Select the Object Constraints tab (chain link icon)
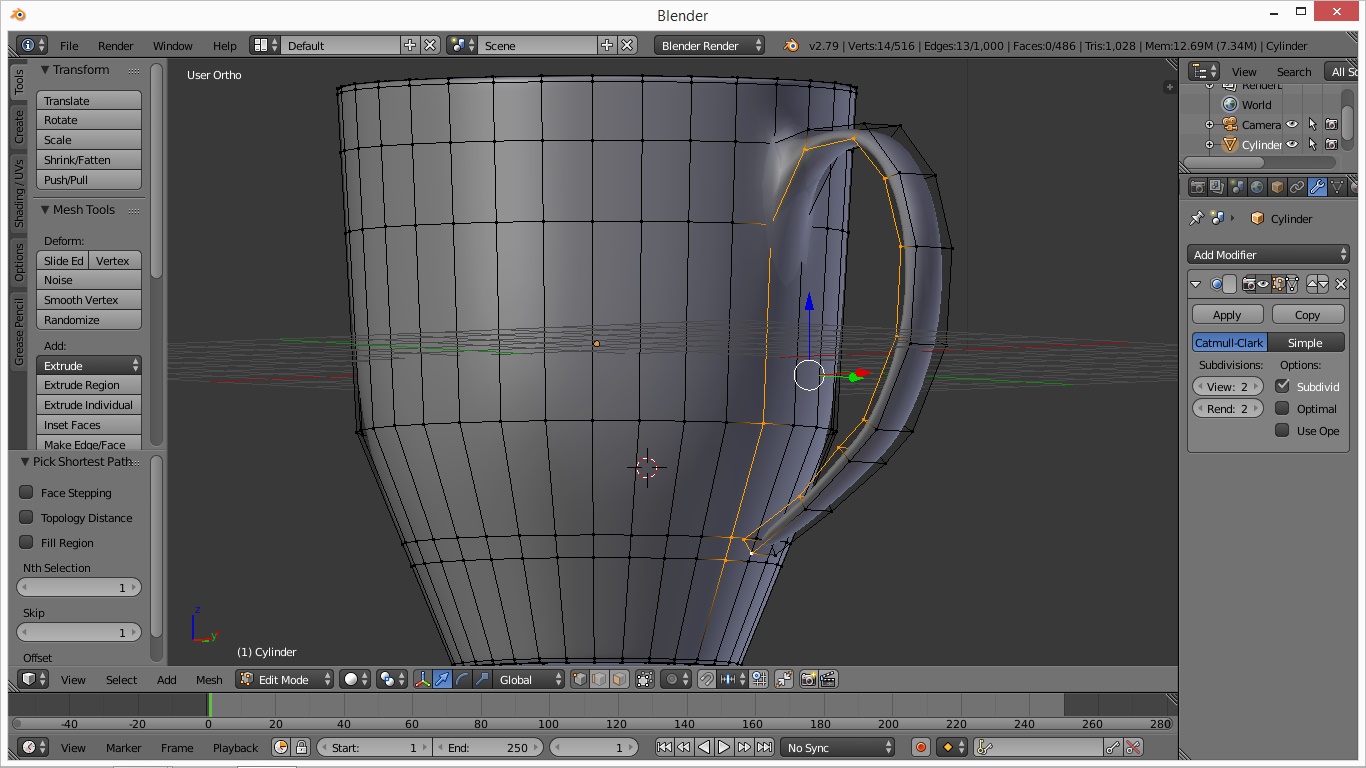Viewport: 1366px width, 768px height. point(1297,187)
